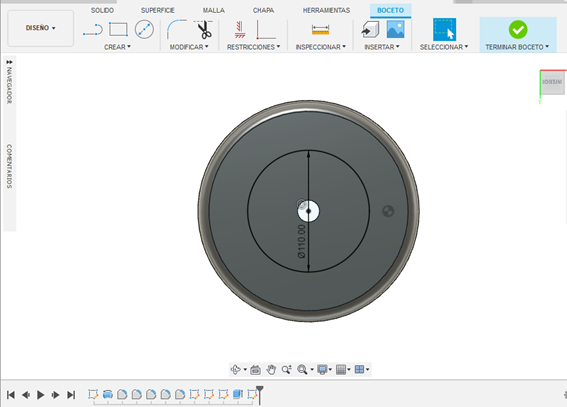Image resolution: width=567 pixels, height=407 pixels.
Task: Jump to timeline start
Action: (11, 395)
